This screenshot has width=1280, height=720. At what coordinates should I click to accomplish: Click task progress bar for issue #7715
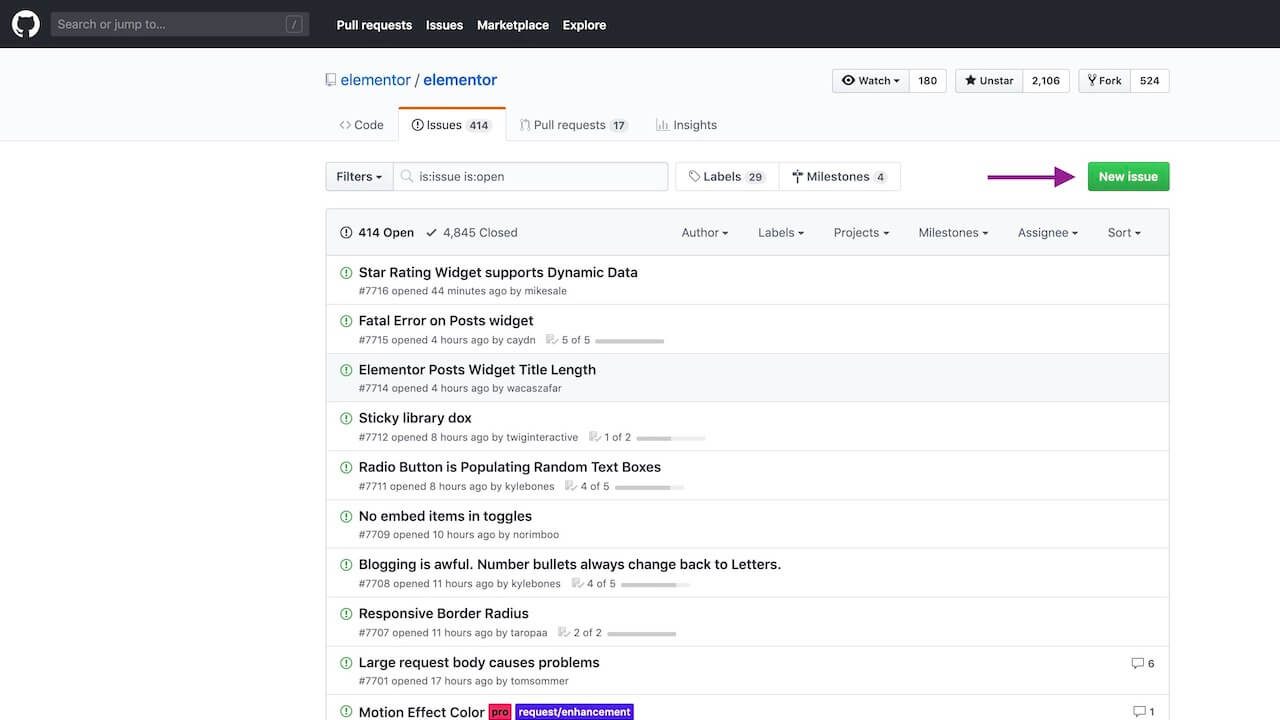coord(630,341)
